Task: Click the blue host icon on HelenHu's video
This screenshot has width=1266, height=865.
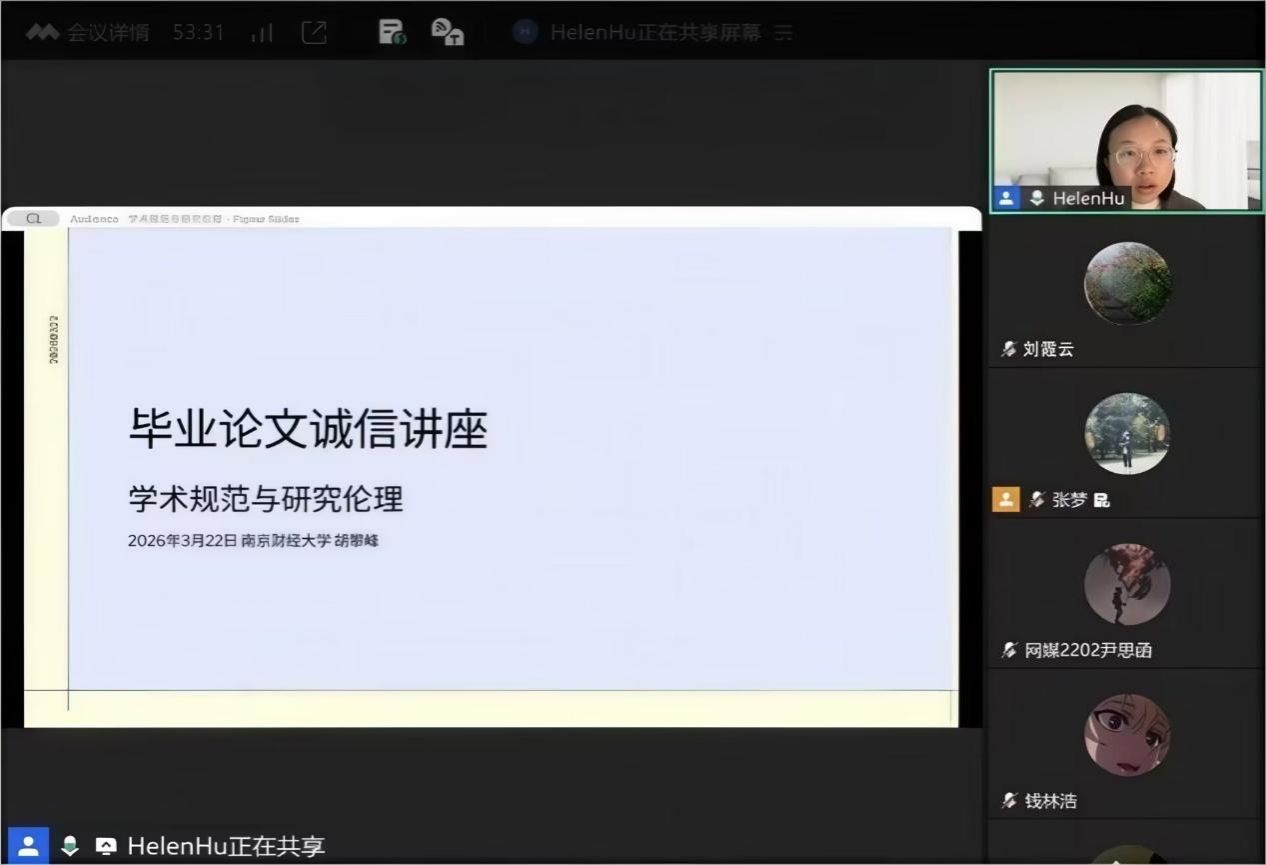Action: click(1006, 198)
